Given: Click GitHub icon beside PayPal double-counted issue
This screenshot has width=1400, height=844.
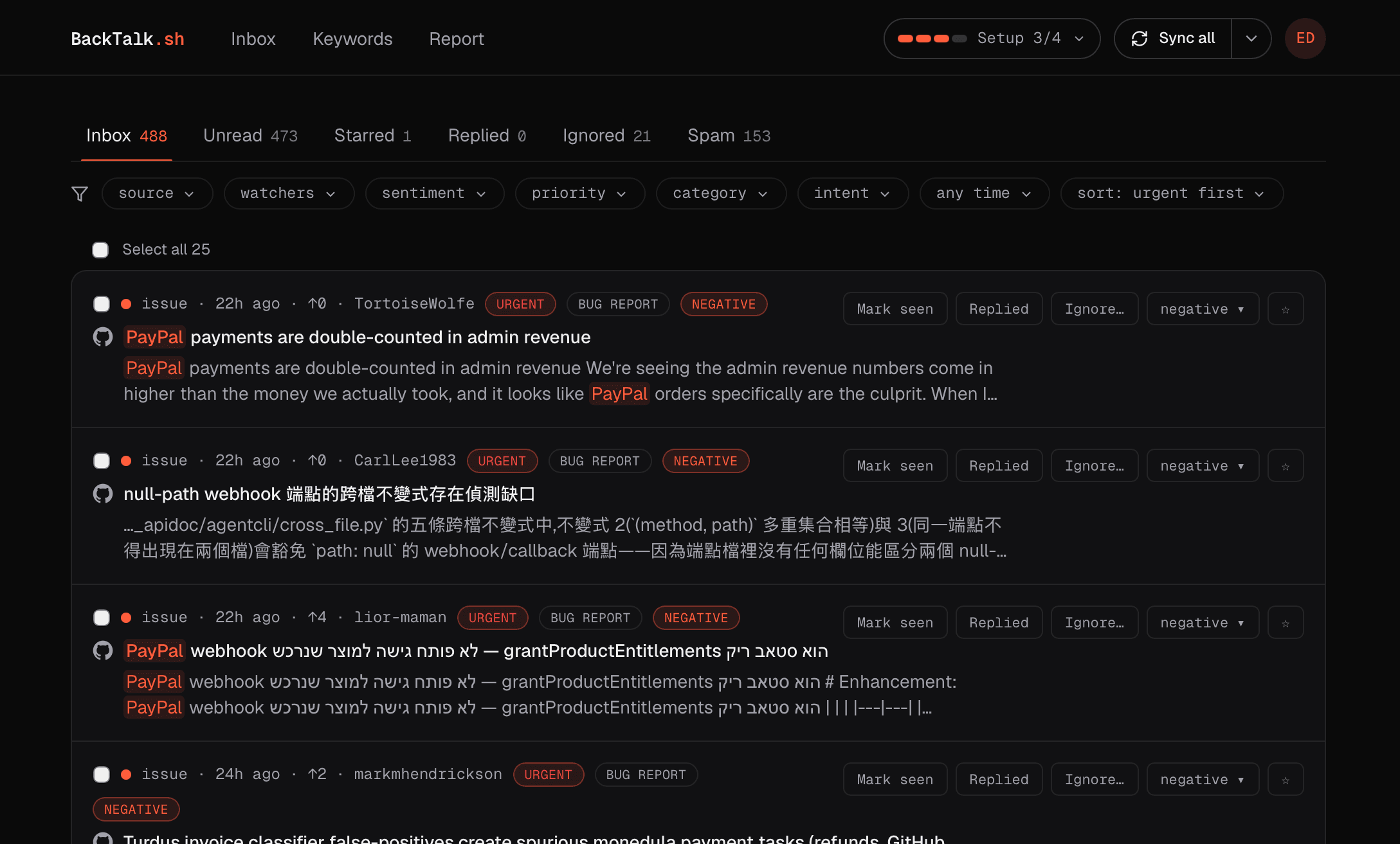Looking at the screenshot, I should pyautogui.click(x=103, y=337).
